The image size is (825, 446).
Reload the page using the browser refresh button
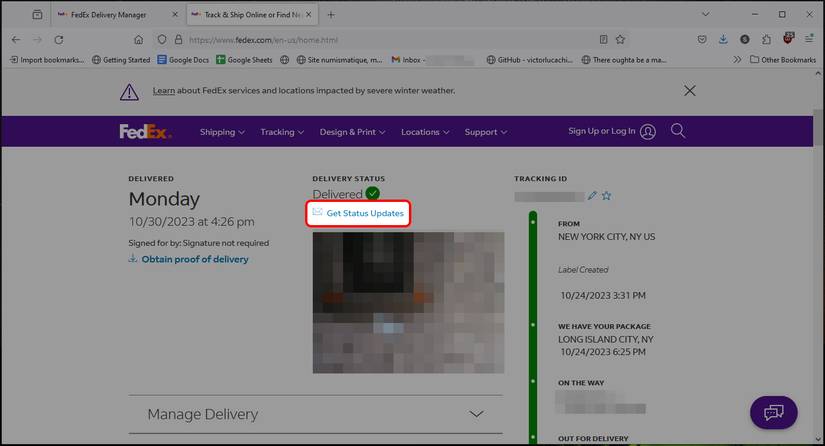(59, 39)
